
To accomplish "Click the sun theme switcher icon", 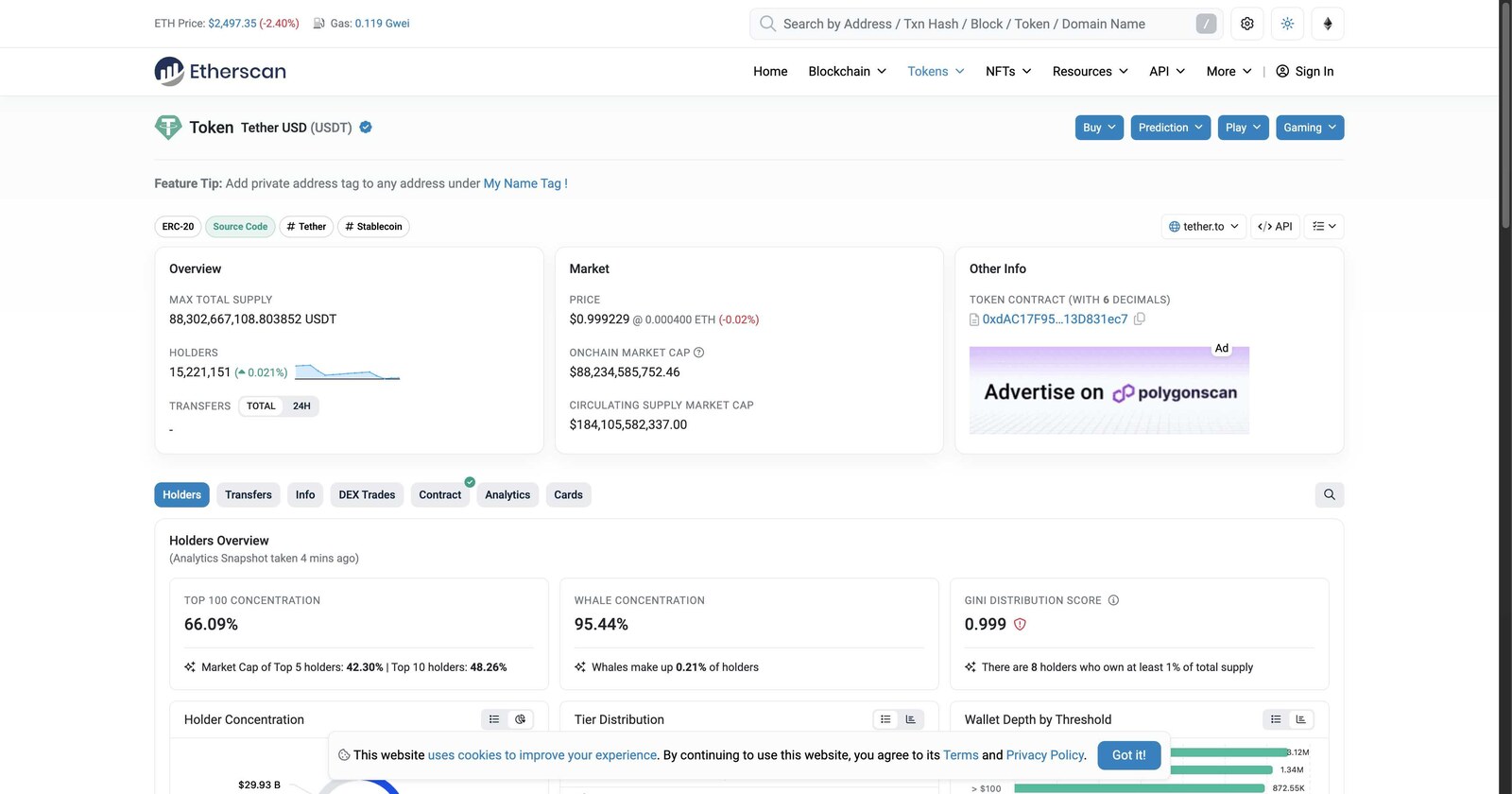I will click(x=1287, y=24).
